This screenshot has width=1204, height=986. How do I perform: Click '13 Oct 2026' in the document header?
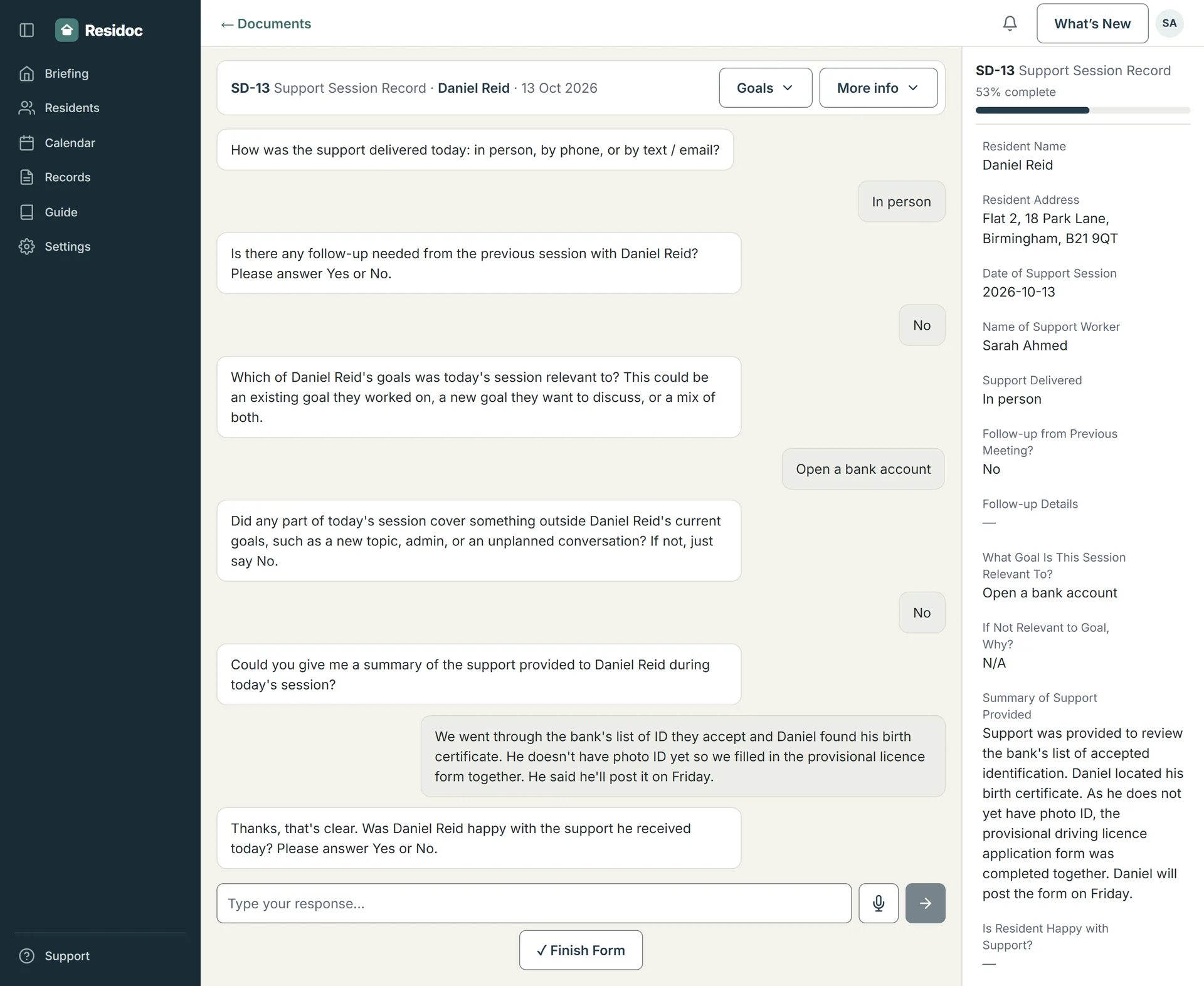pyautogui.click(x=559, y=88)
